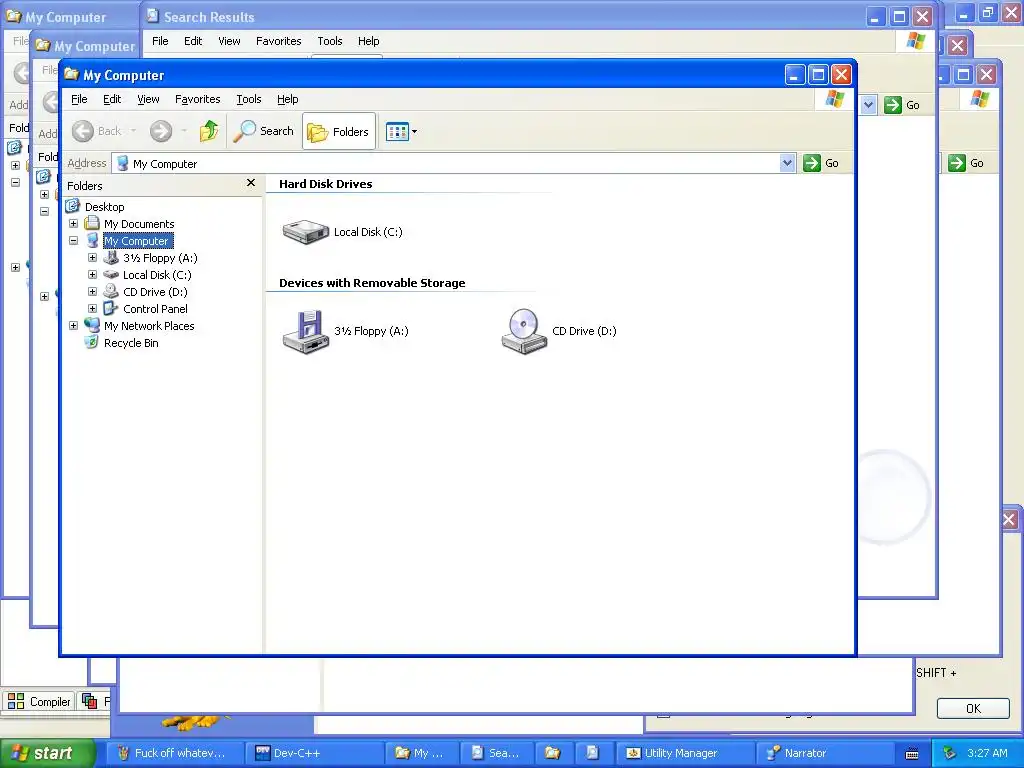Open Tools menu in Search Results window
1024x768 pixels.
[x=330, y=41]
